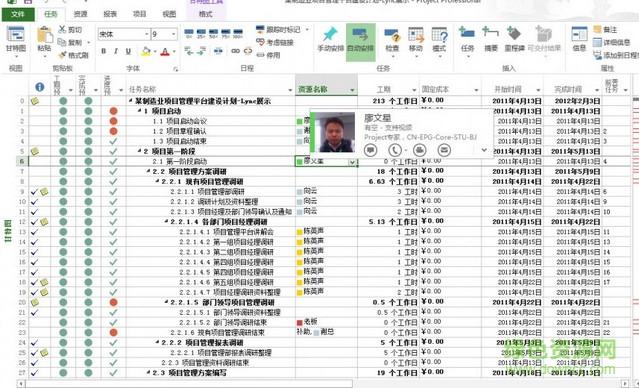The width and height of the screenshot is (639, 388).
Task: Click the unlink tasks broken-chain icon
Action: tap(248, 51)
